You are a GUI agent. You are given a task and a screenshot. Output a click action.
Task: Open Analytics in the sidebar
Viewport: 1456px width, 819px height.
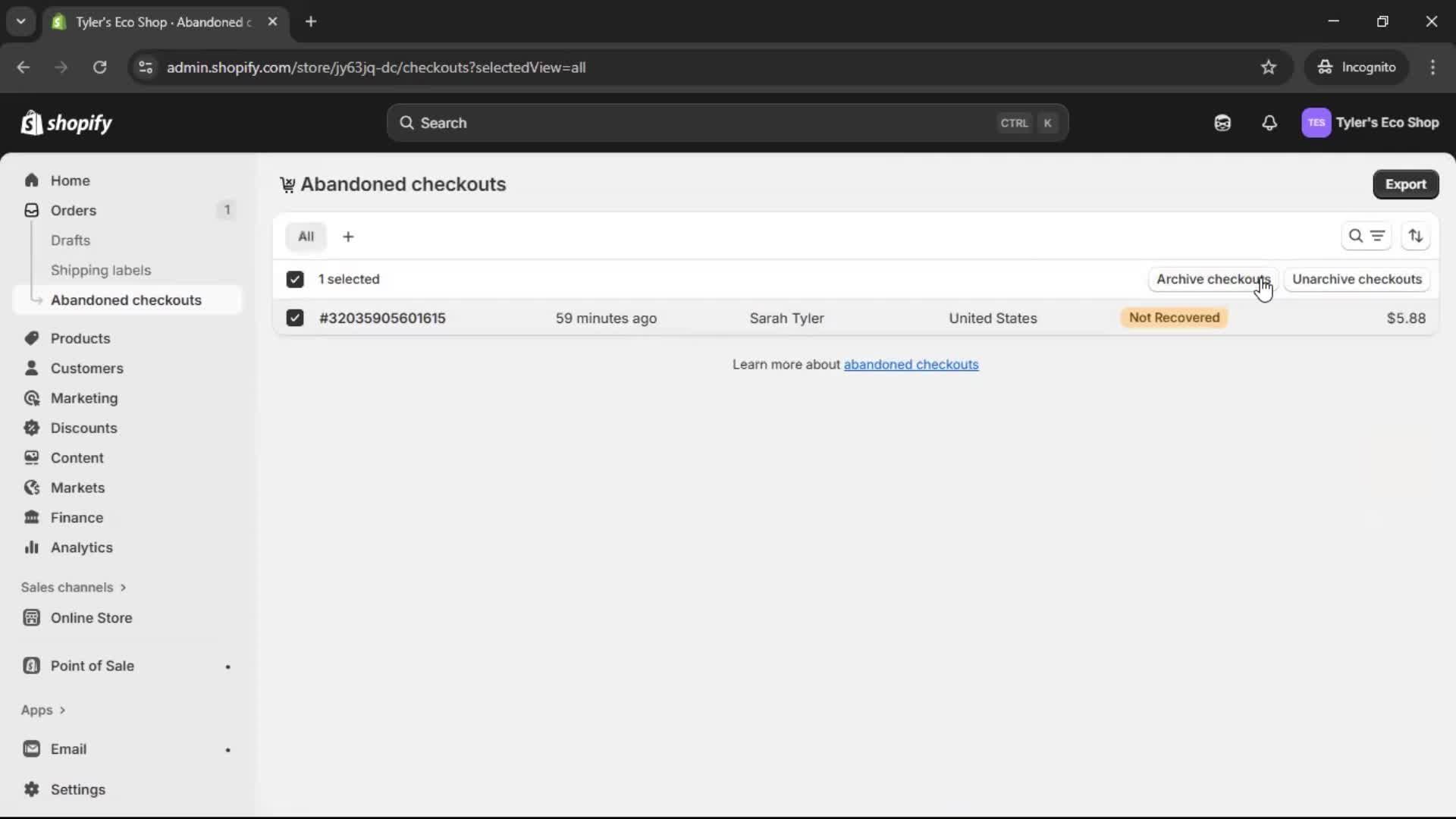80,547
